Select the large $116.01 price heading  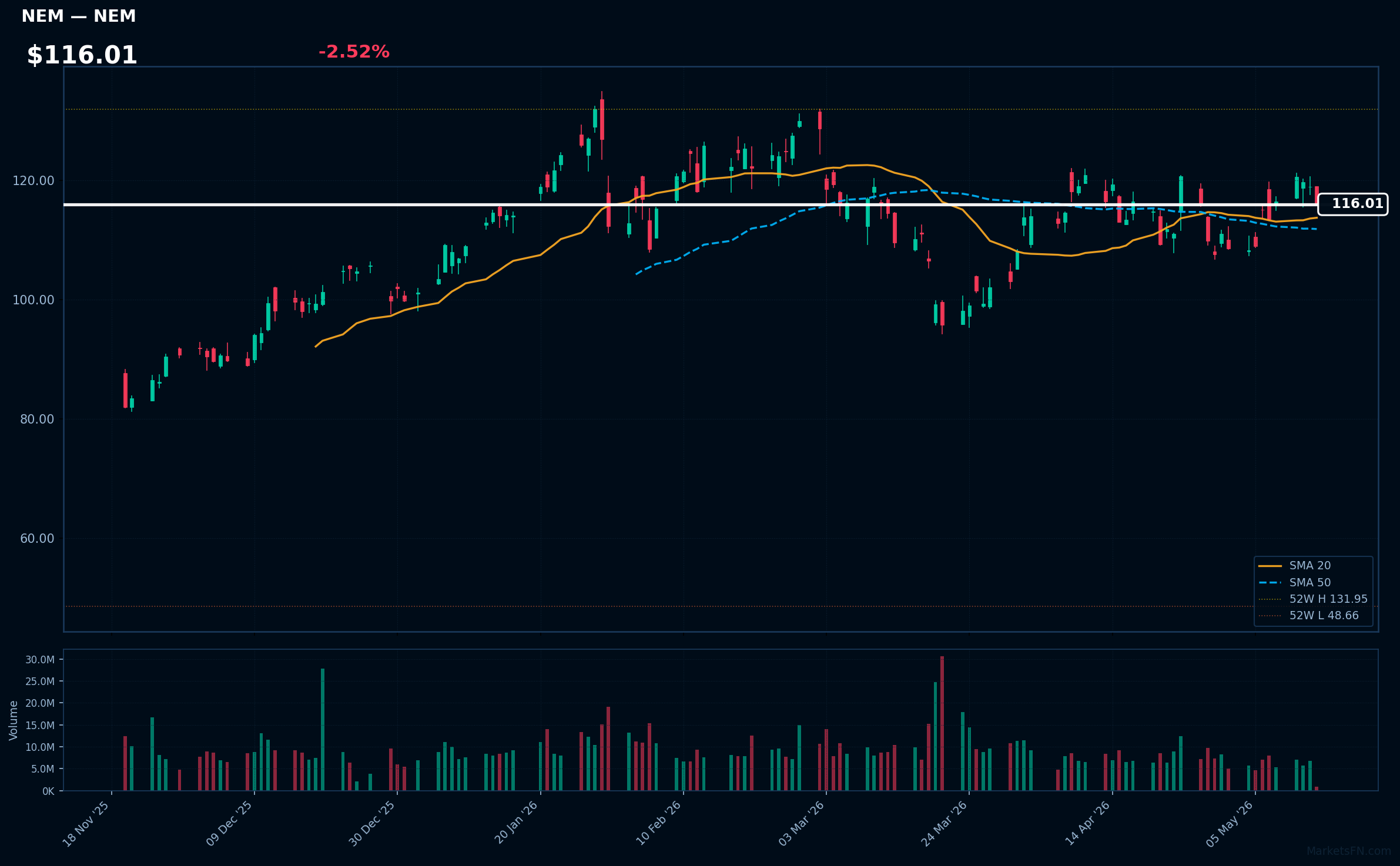tap(82, 55)
